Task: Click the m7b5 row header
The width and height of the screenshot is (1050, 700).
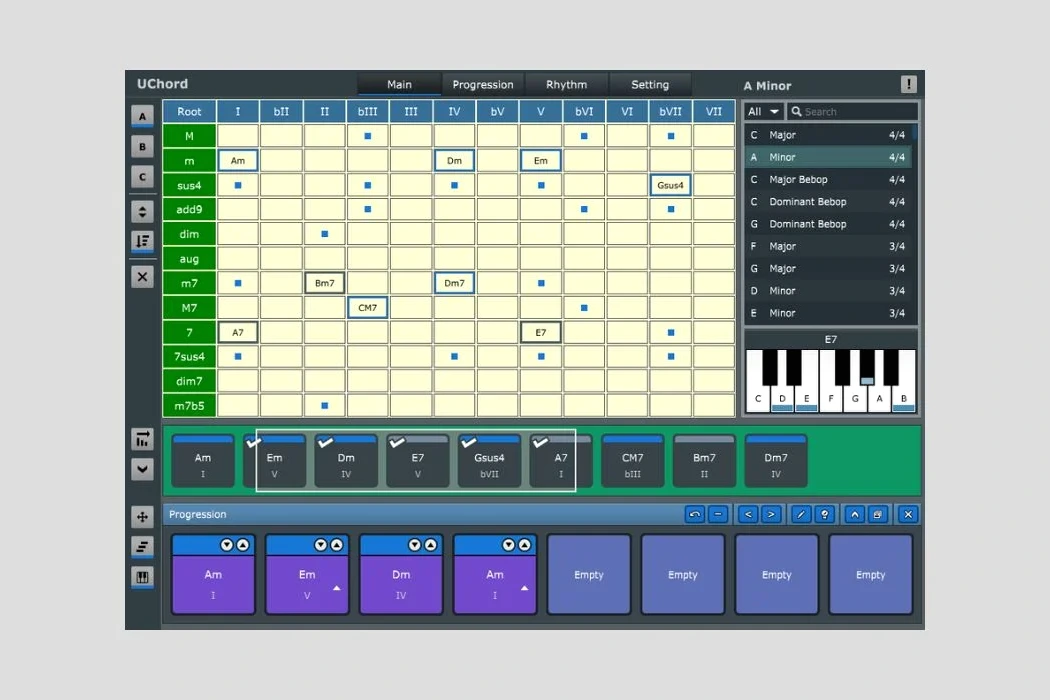Action: 189,406
